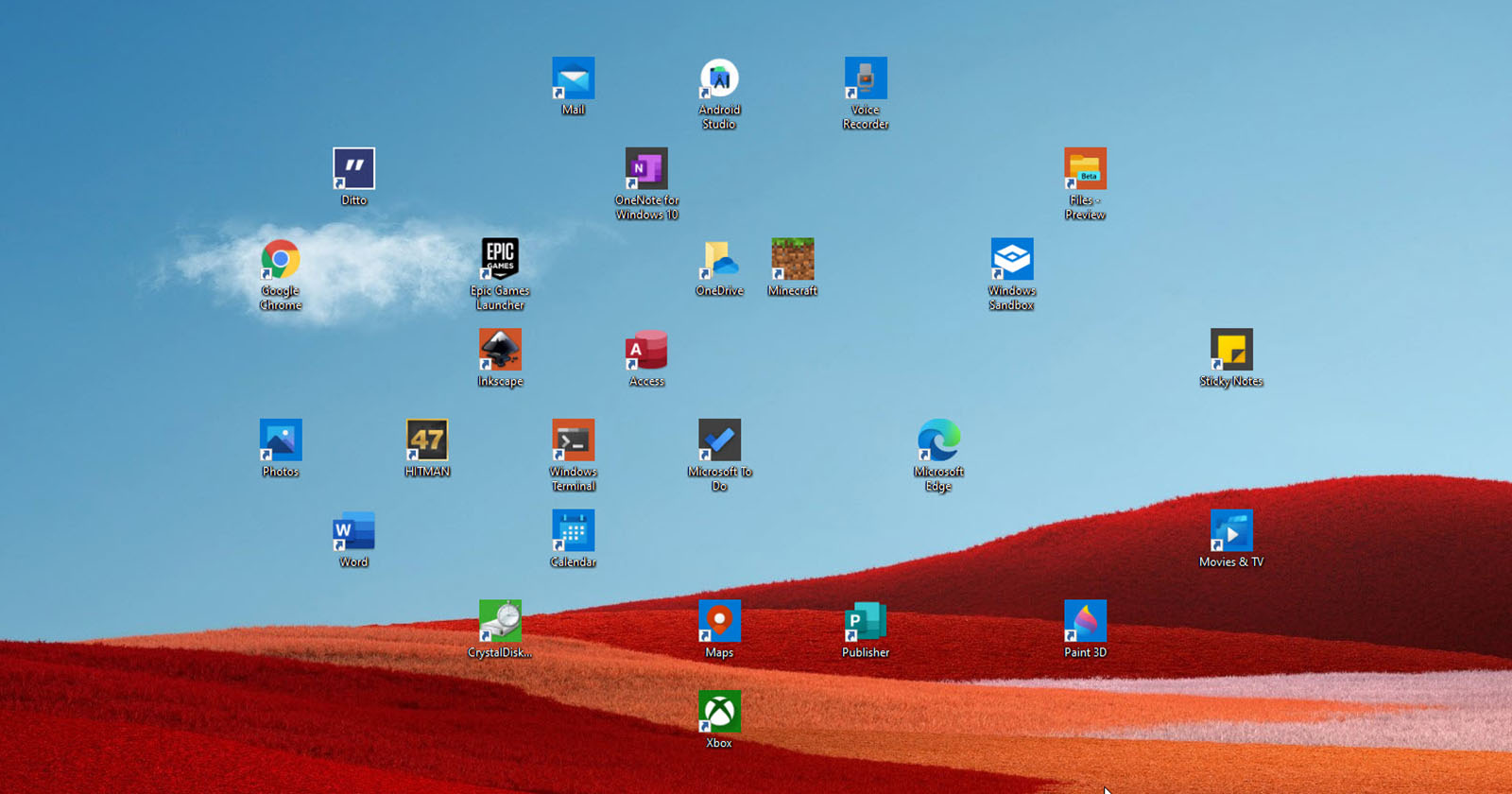Open the Mail desktop shortcut
This screenshot has width=1512, height=794.
click(x=574, y=78)
